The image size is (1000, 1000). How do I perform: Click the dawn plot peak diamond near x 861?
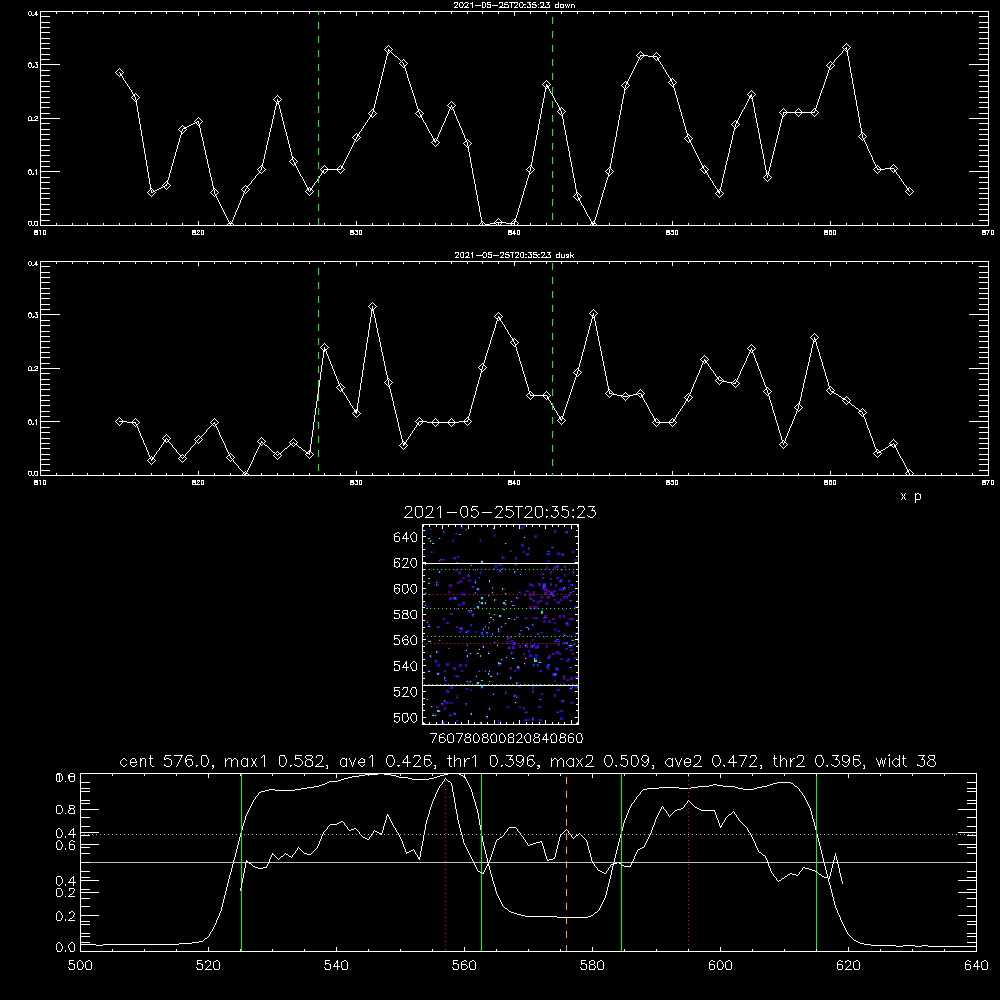(x=846, y=48)
